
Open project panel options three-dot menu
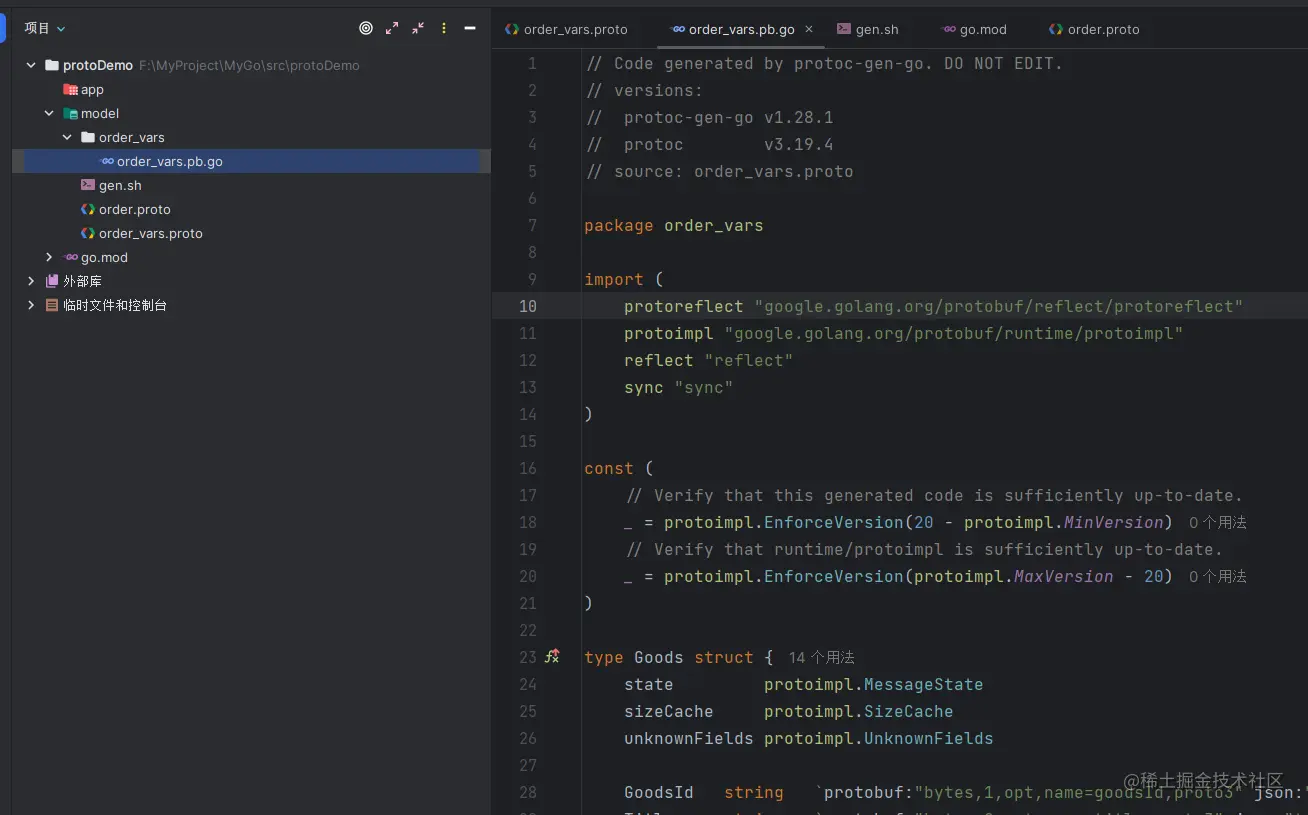[444, 29]
